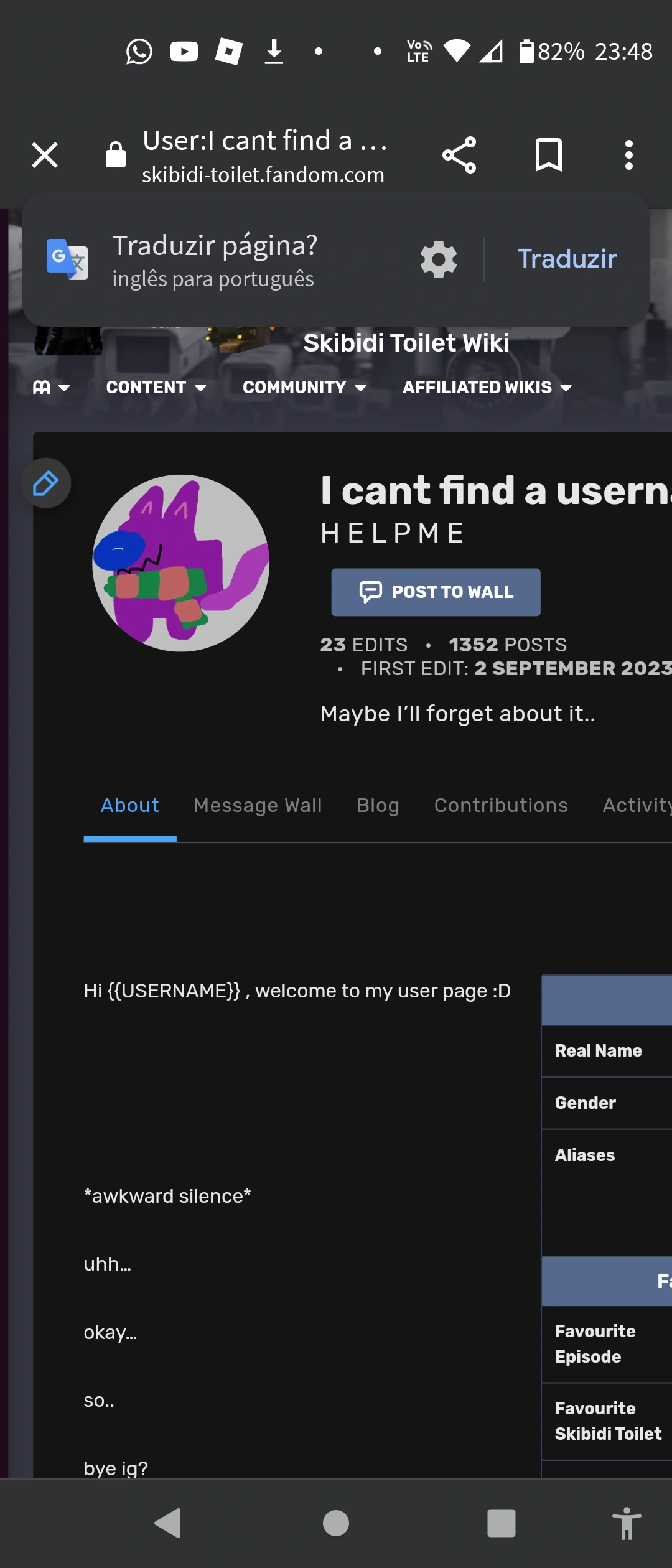The height and width of the screenshot is (1568, 672).
Task: Close the browser tab with X
Action: coord(45,155)
